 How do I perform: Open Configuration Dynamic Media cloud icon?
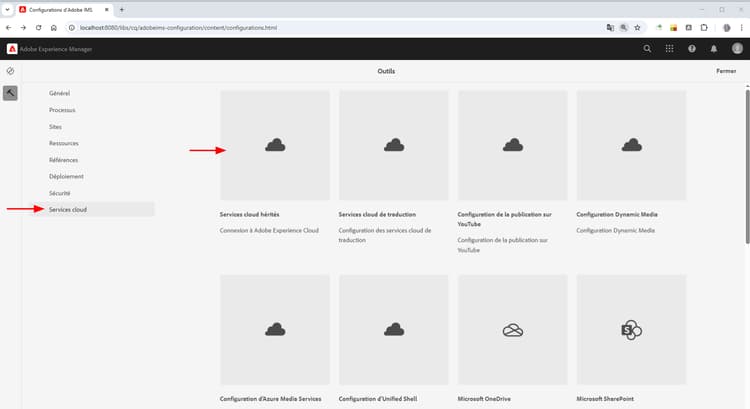(x=631, y=145)
